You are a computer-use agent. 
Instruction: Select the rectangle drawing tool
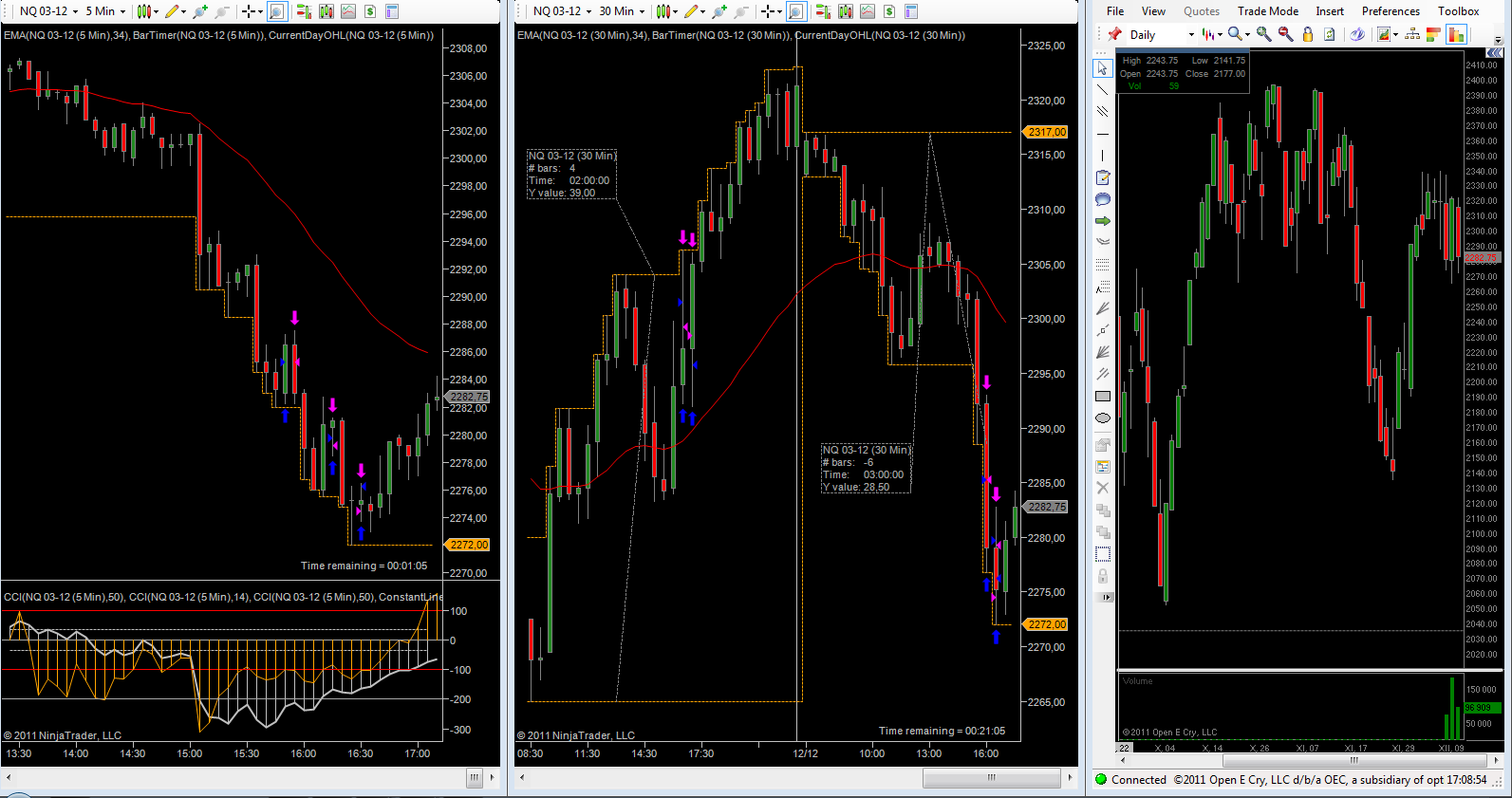pos(1102,396)
